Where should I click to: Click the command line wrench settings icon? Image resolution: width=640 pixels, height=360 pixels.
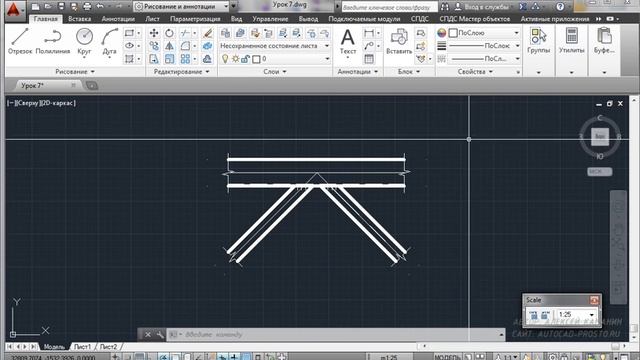160,335
